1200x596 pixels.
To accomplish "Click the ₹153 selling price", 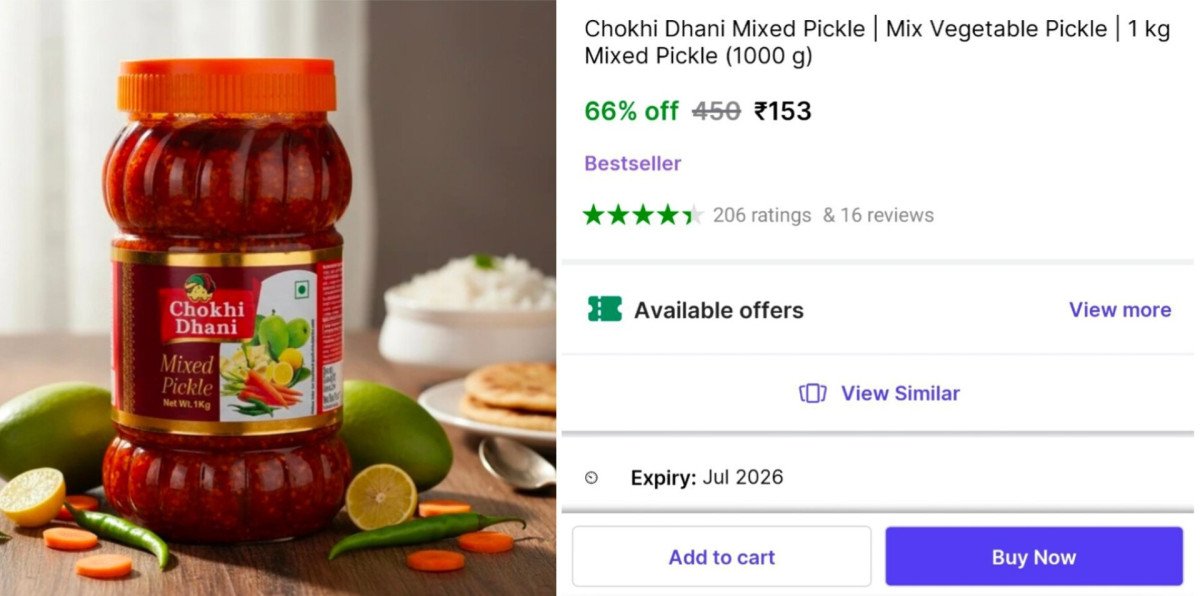I will pyautogui.click(x=782, y=111).
